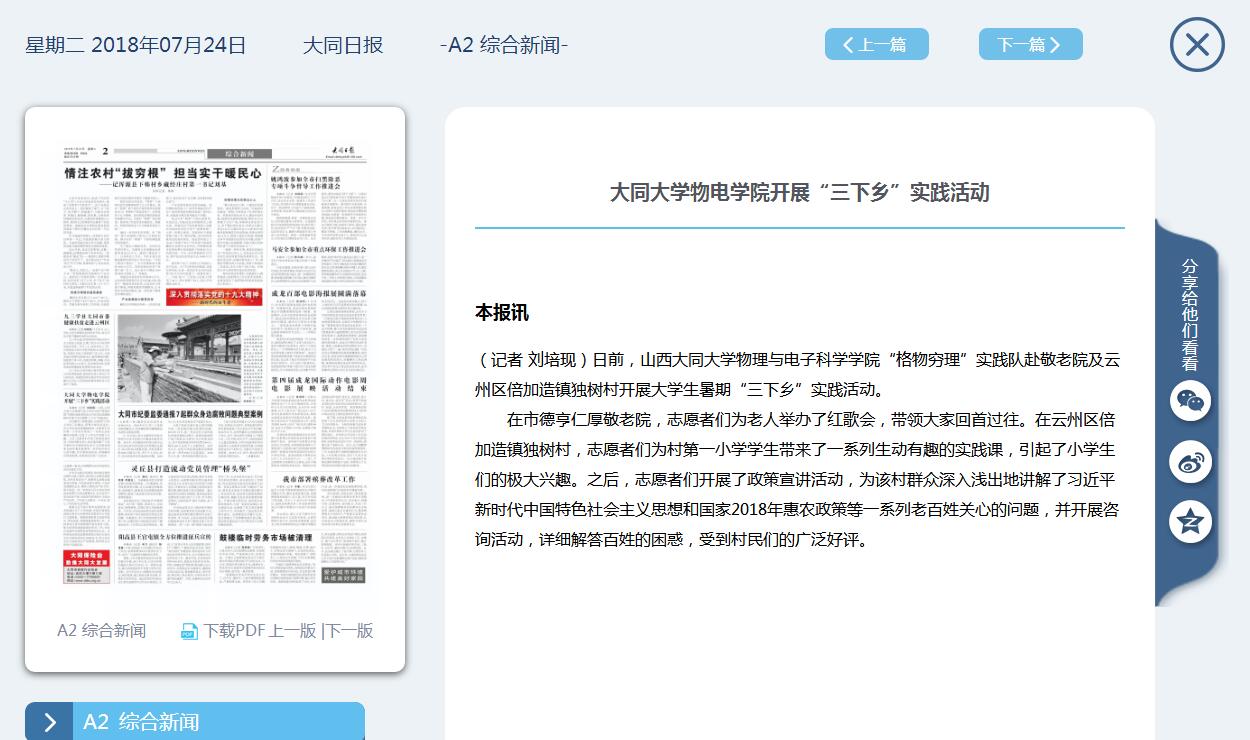The image size is (1250, 740).
Task: Share the article to QQ Zone
Action: click(x=1190, y=522)
